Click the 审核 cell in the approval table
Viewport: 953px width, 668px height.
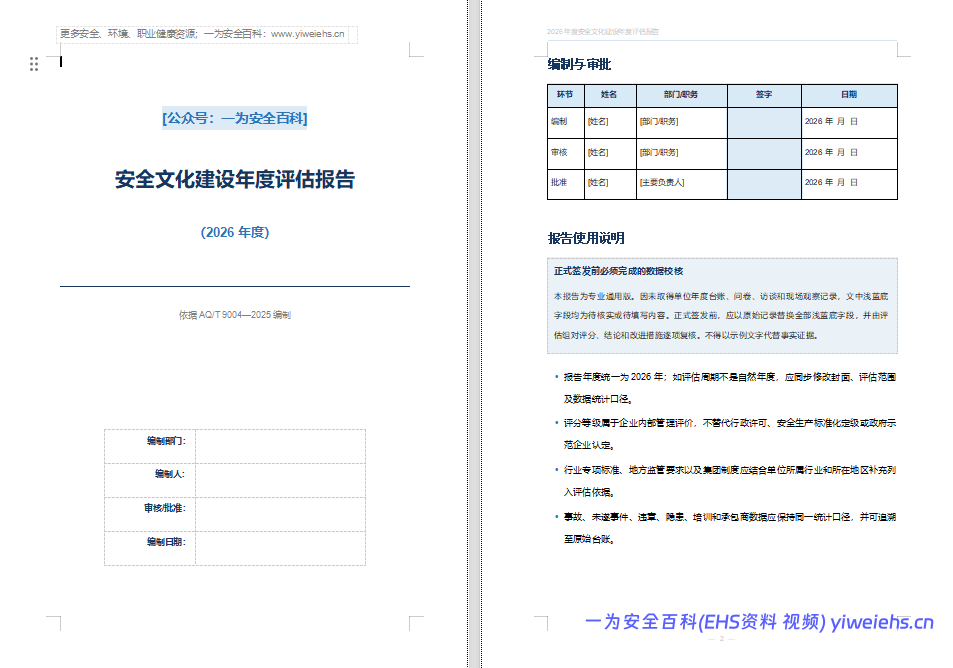pyautogui.click(x=565, y=153)
